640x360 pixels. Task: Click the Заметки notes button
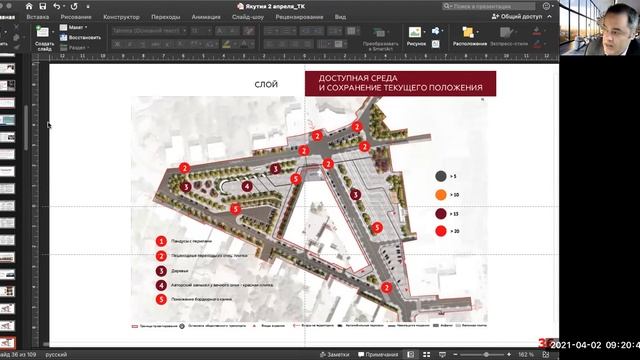point(335,354)
